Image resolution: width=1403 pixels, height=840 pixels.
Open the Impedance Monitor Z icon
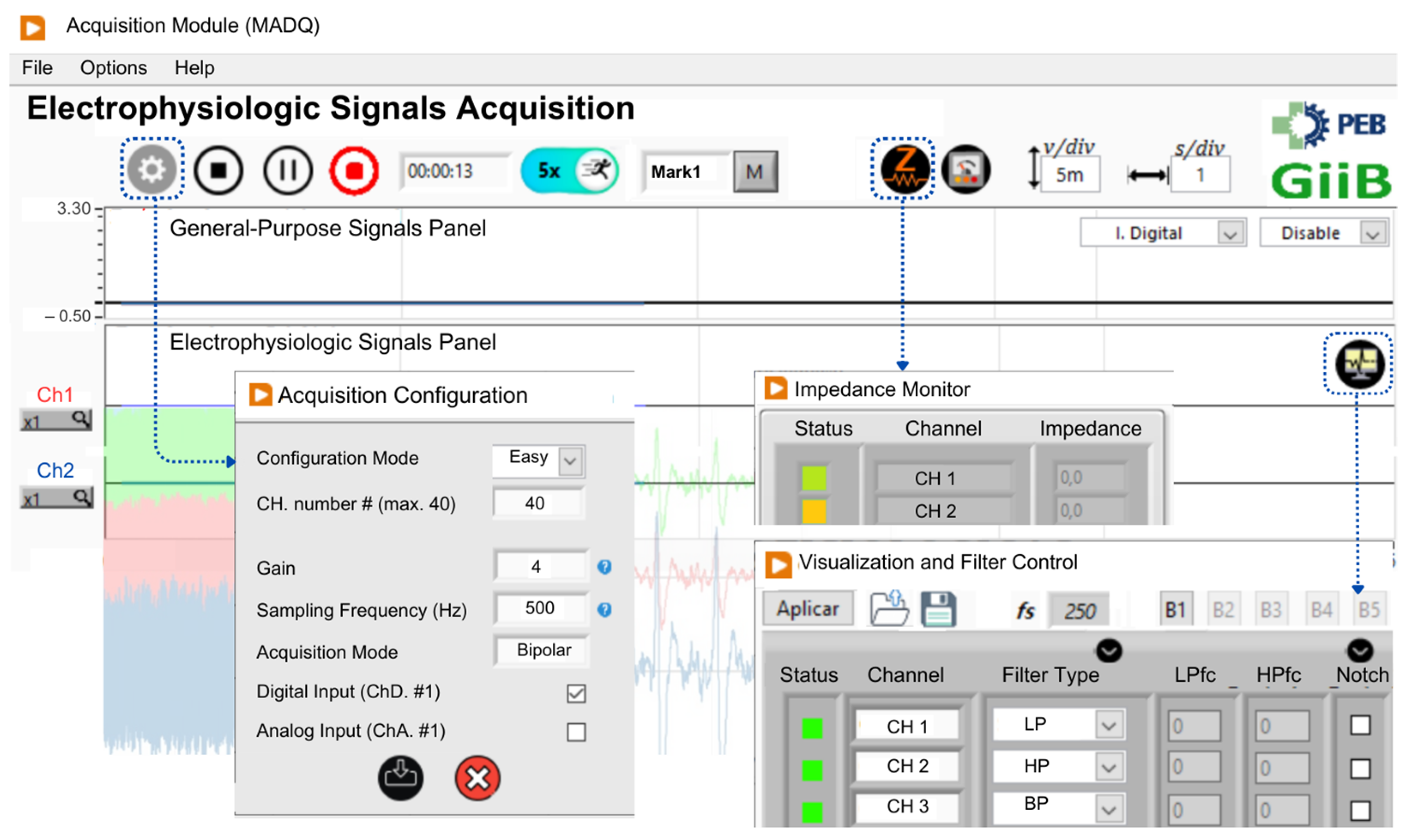905,169
